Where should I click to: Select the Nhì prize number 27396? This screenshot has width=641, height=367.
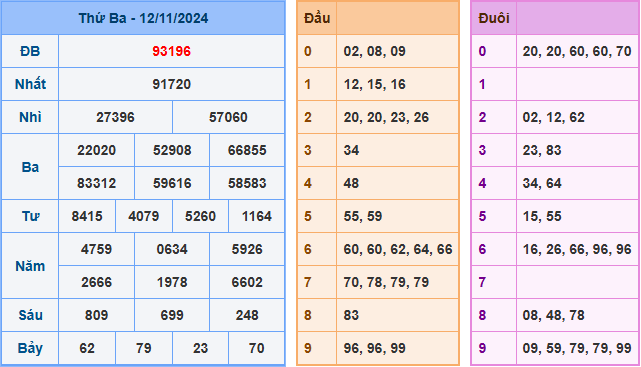pyautogui.click(x=115, y=117)
